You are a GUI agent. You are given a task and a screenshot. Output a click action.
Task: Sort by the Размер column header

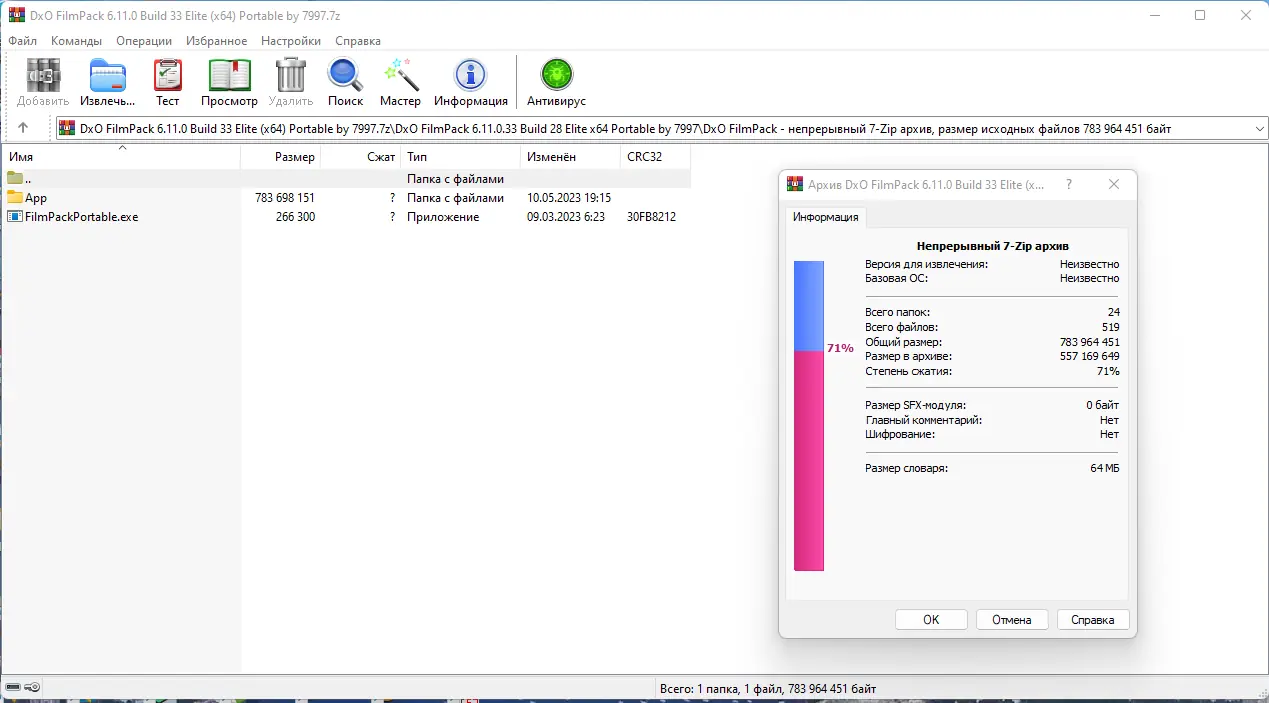point(281,157)
